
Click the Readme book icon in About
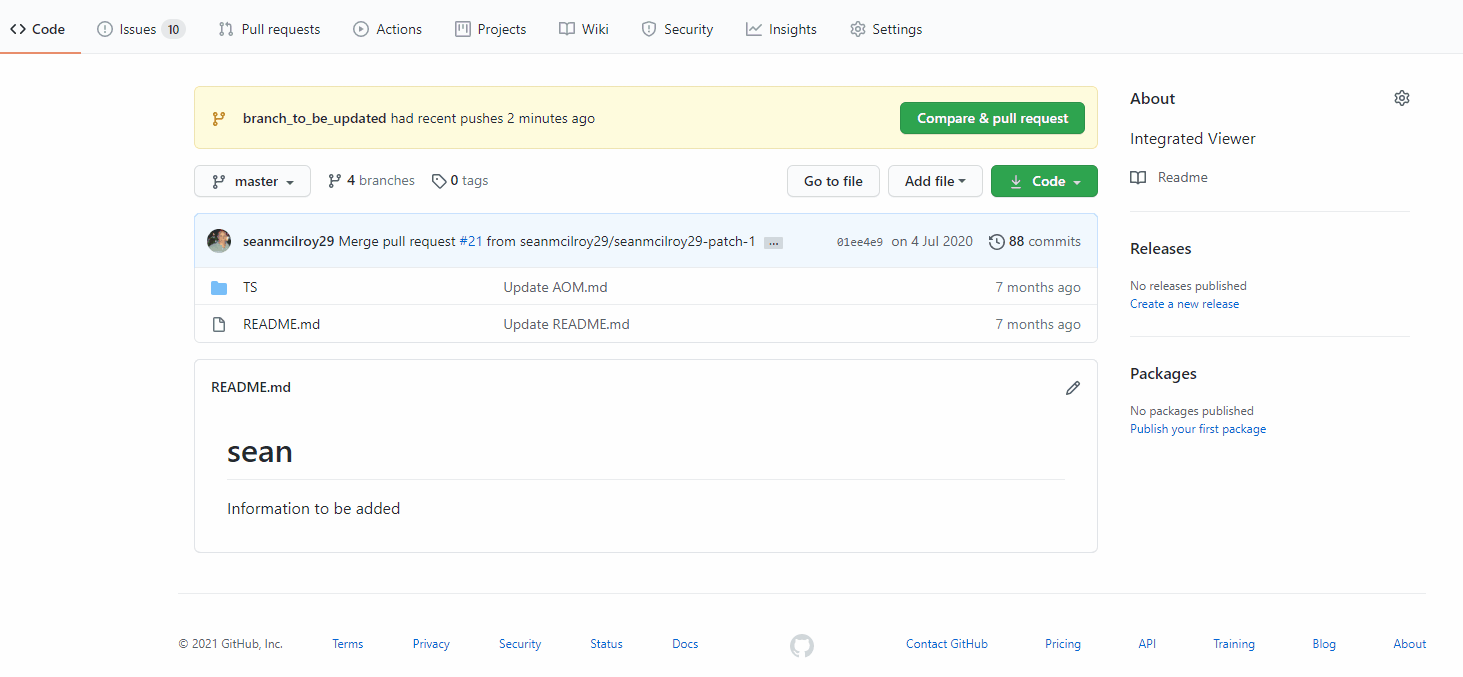tap(1137, 177)
